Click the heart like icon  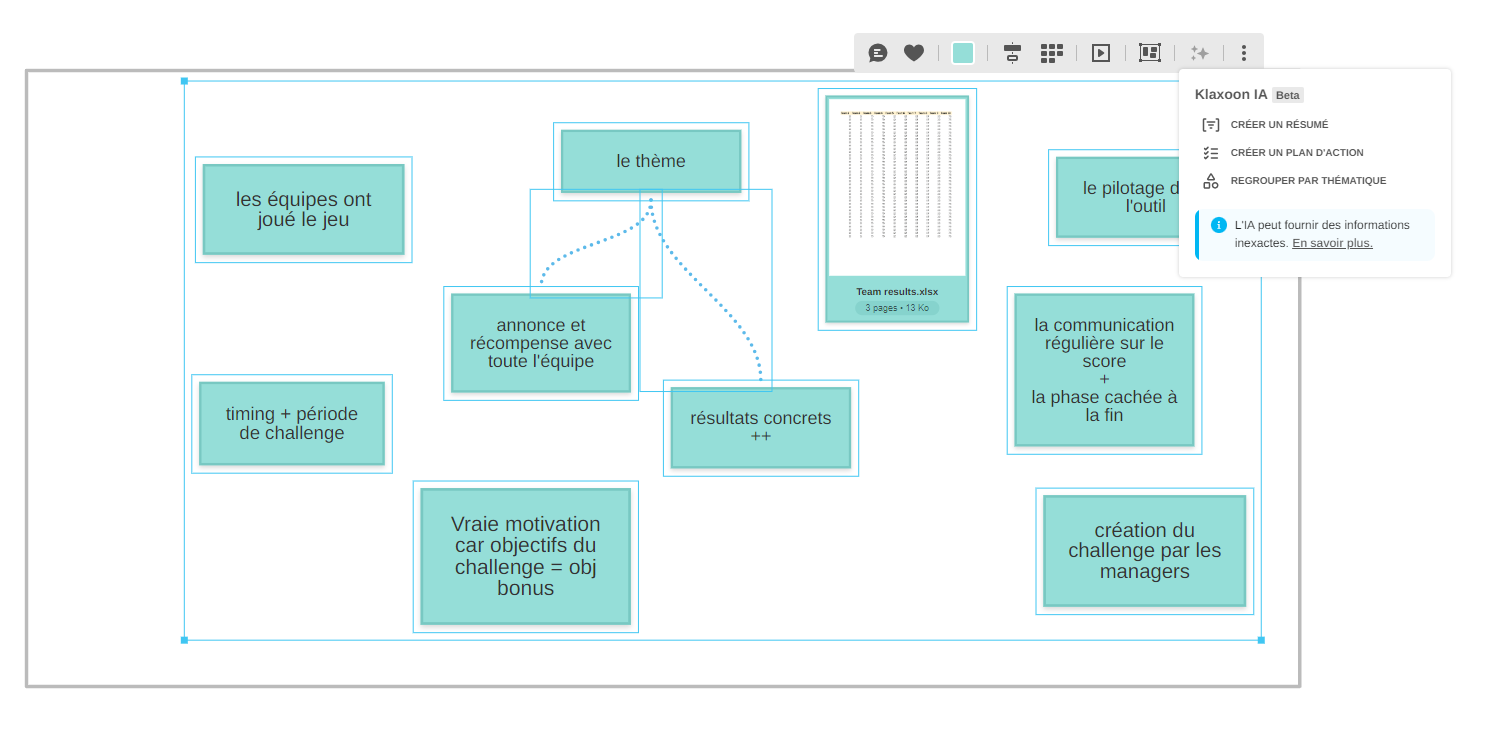(x=914, y=53)
